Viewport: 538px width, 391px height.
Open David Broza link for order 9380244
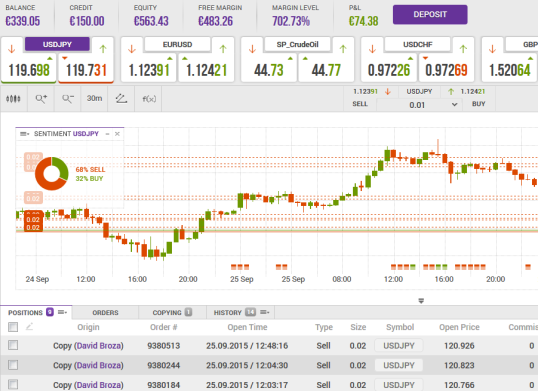pyautogui.click(x=99, y=365)
